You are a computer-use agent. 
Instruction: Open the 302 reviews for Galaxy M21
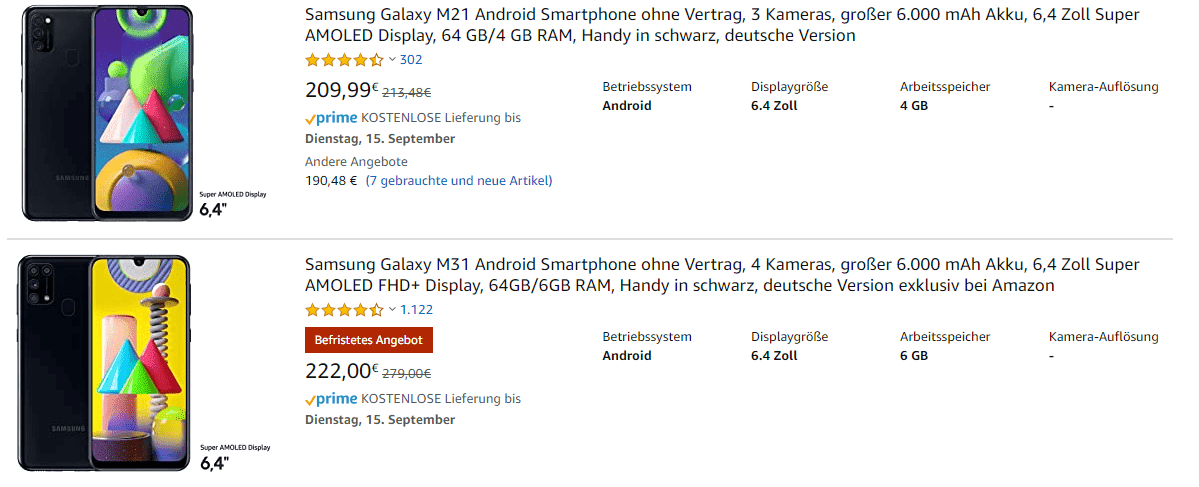(411, 60)
